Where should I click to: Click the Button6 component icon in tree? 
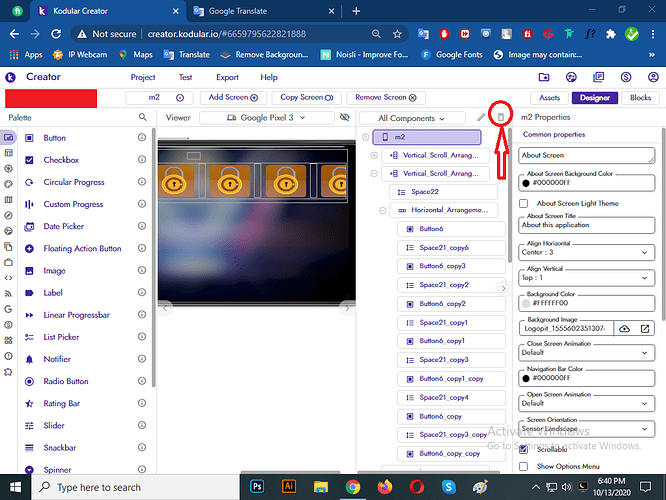(409, 229)
